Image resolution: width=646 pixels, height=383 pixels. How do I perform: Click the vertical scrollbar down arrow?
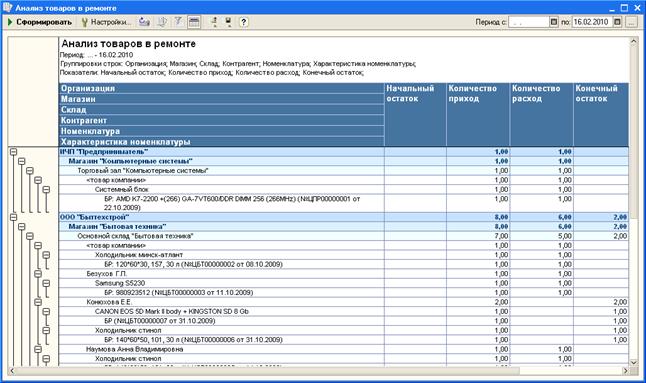tap(633, 362)
